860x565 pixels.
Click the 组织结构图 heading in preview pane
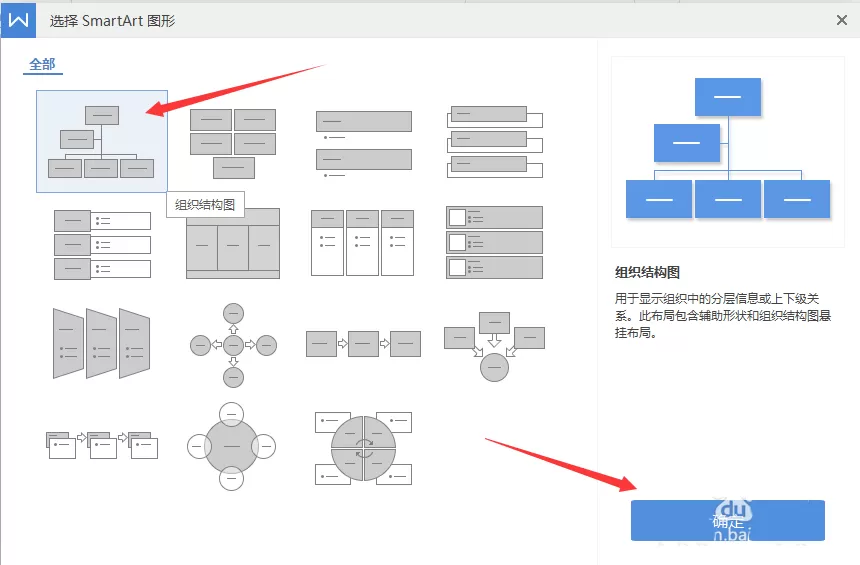tap(647, 272)
